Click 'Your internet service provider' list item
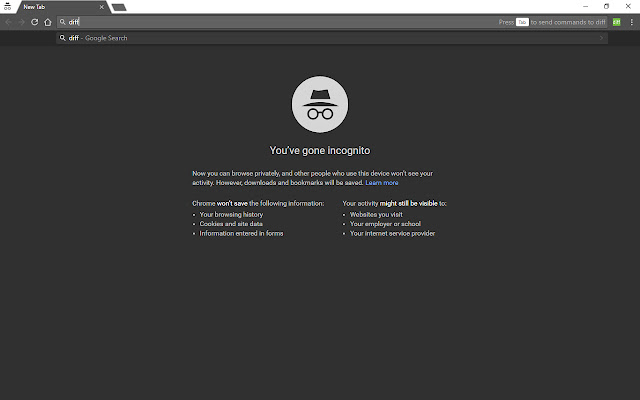The image size is (640, 400). pos(392,233)
